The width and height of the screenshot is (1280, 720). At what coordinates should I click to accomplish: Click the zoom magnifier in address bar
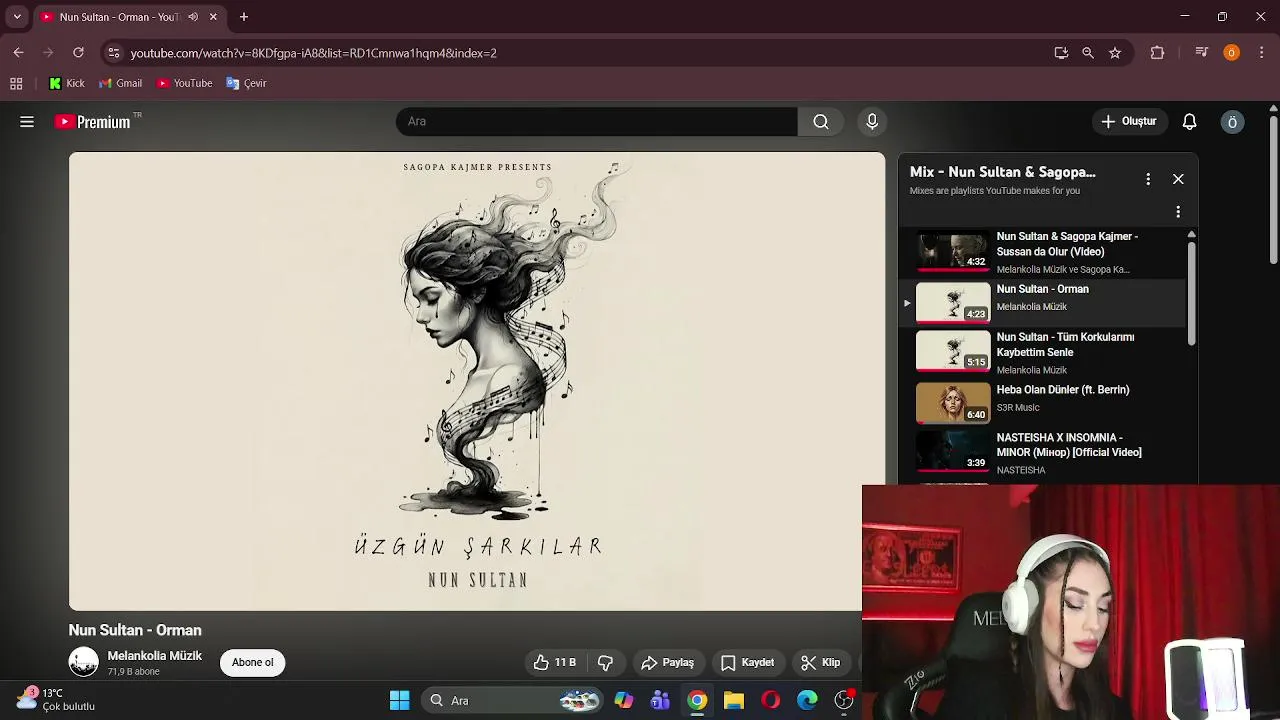pos(1088,53)
